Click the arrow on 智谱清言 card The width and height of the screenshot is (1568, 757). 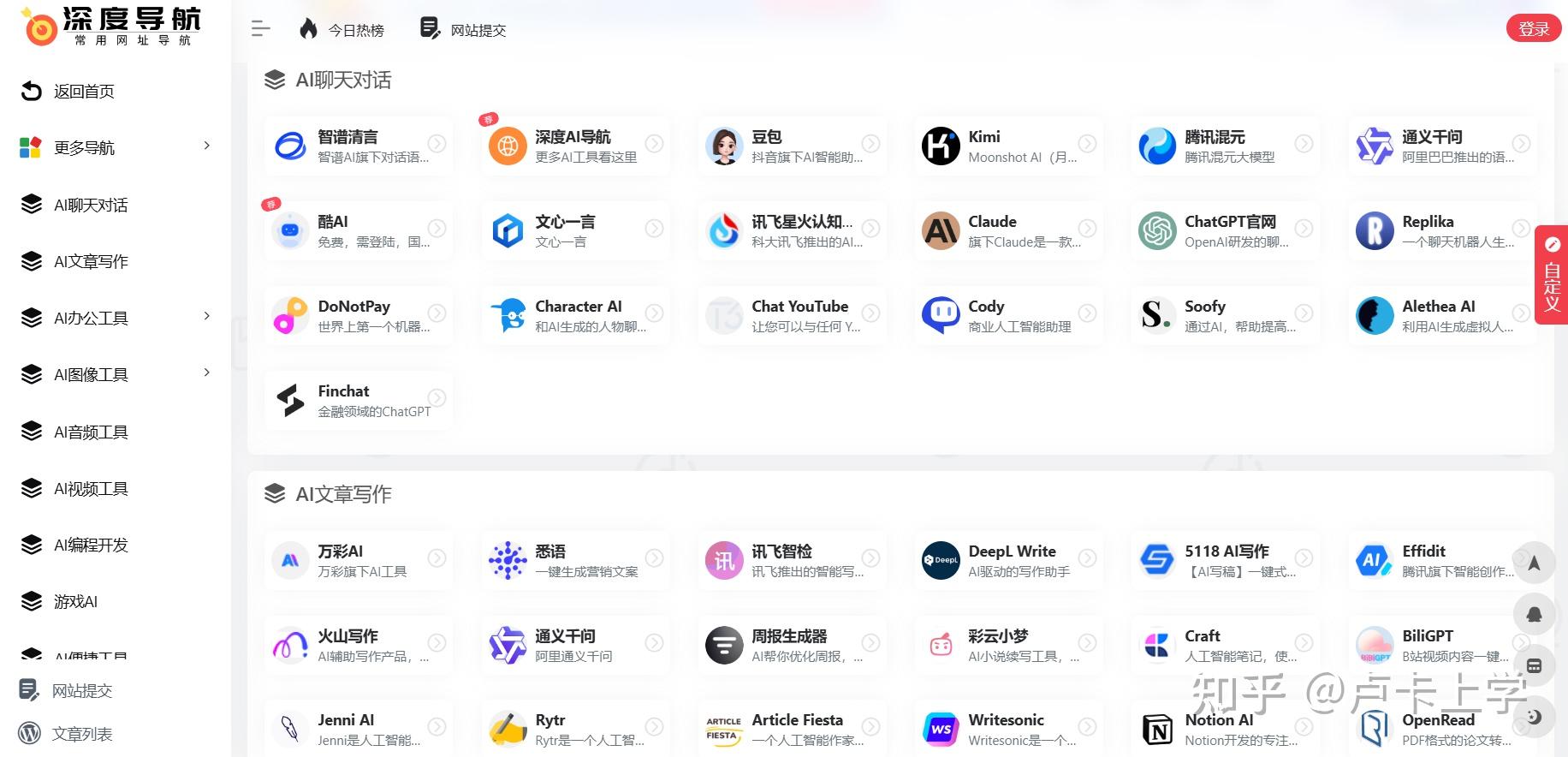click(x=437, y=144)
